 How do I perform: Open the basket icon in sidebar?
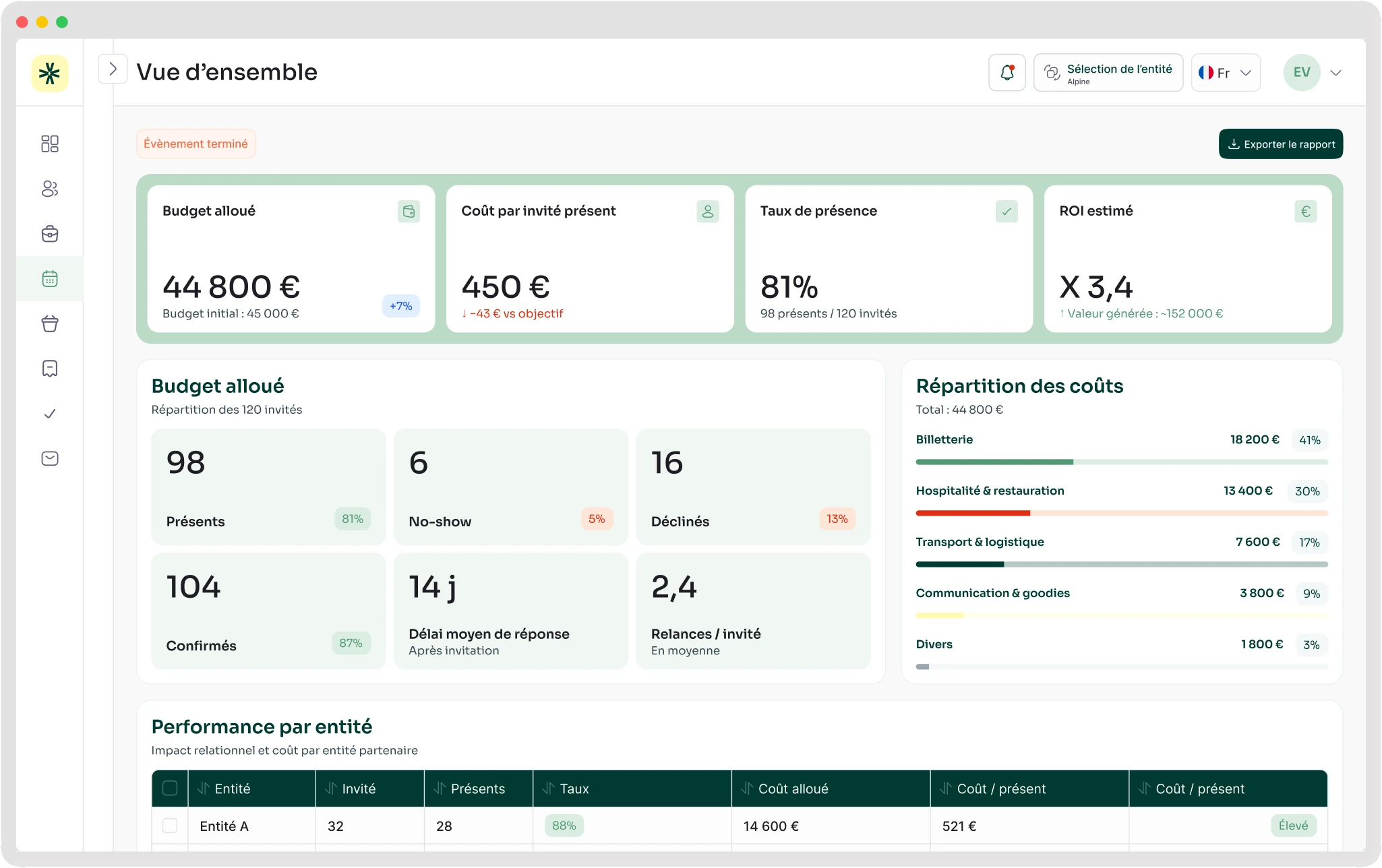(50, 323)
